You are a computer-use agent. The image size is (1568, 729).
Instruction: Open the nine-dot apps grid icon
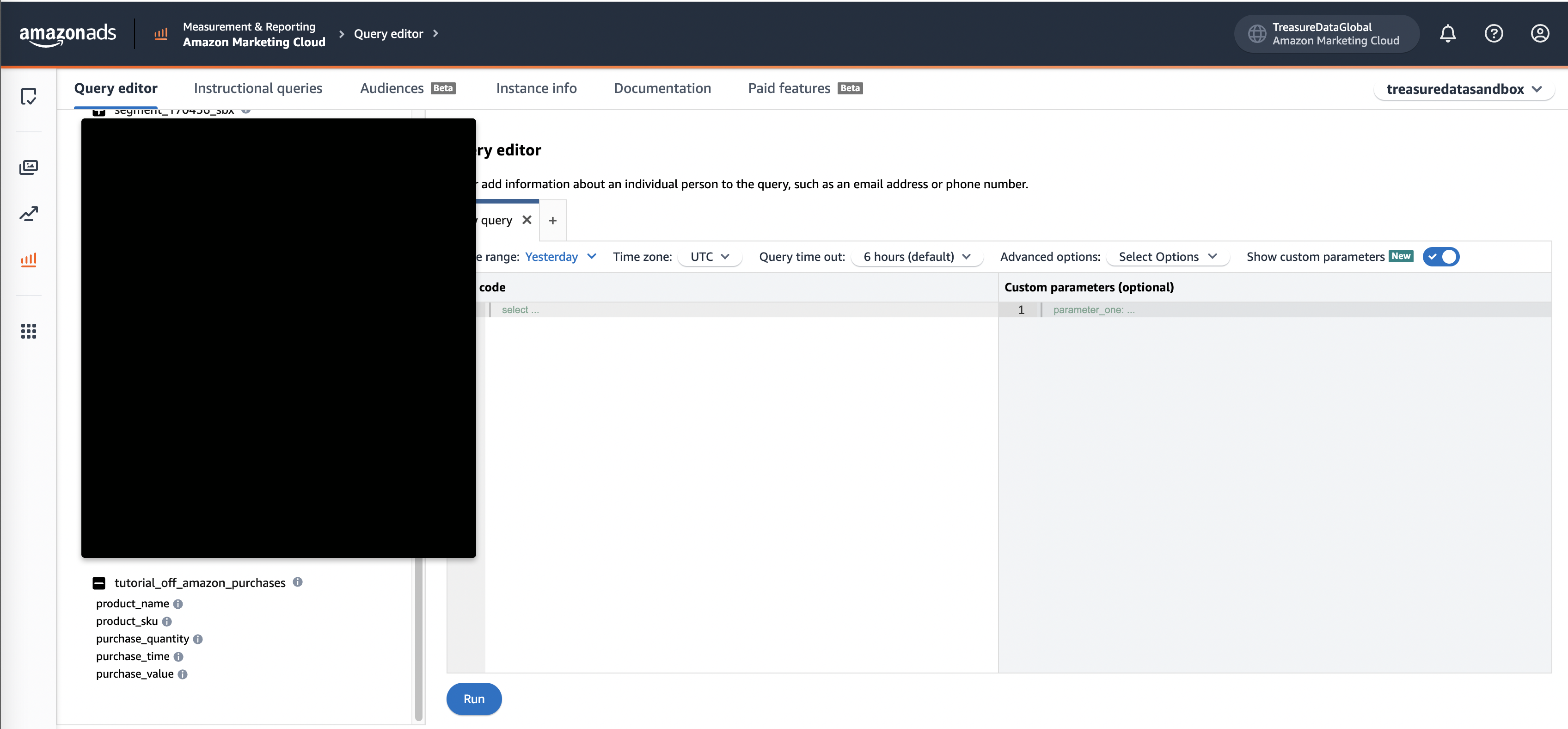tap(29, 331)
